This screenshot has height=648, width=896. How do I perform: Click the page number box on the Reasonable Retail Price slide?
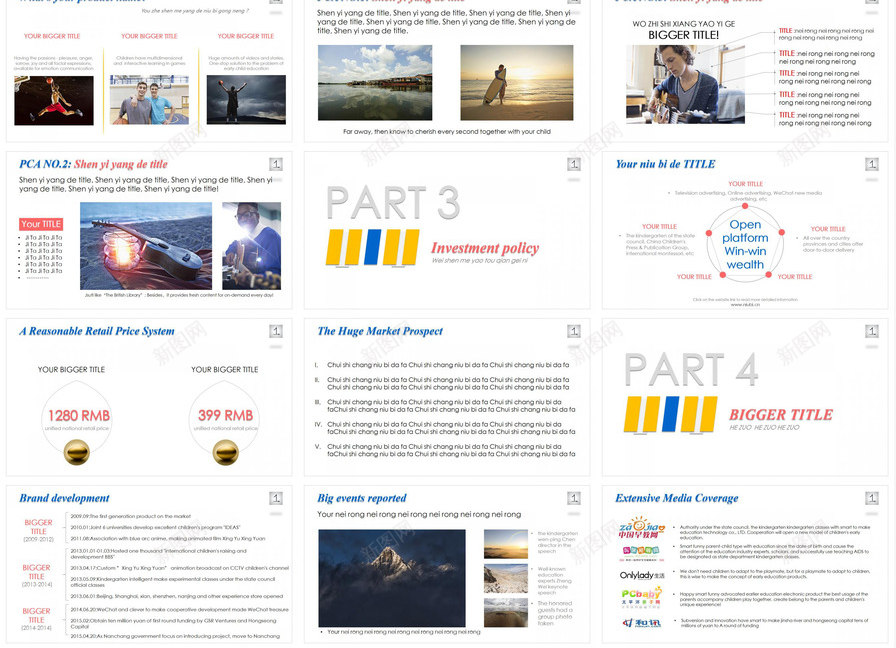pos(275,331)
